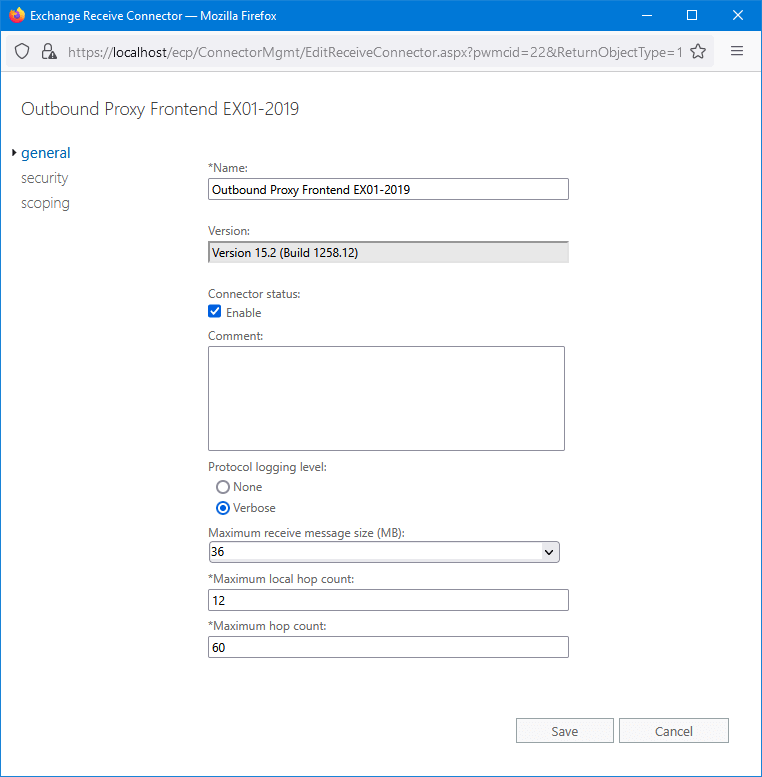Viewport: 762px width, 777px height.
Task: Click the site security padlock icon
Action: click(x=48, y=52)
